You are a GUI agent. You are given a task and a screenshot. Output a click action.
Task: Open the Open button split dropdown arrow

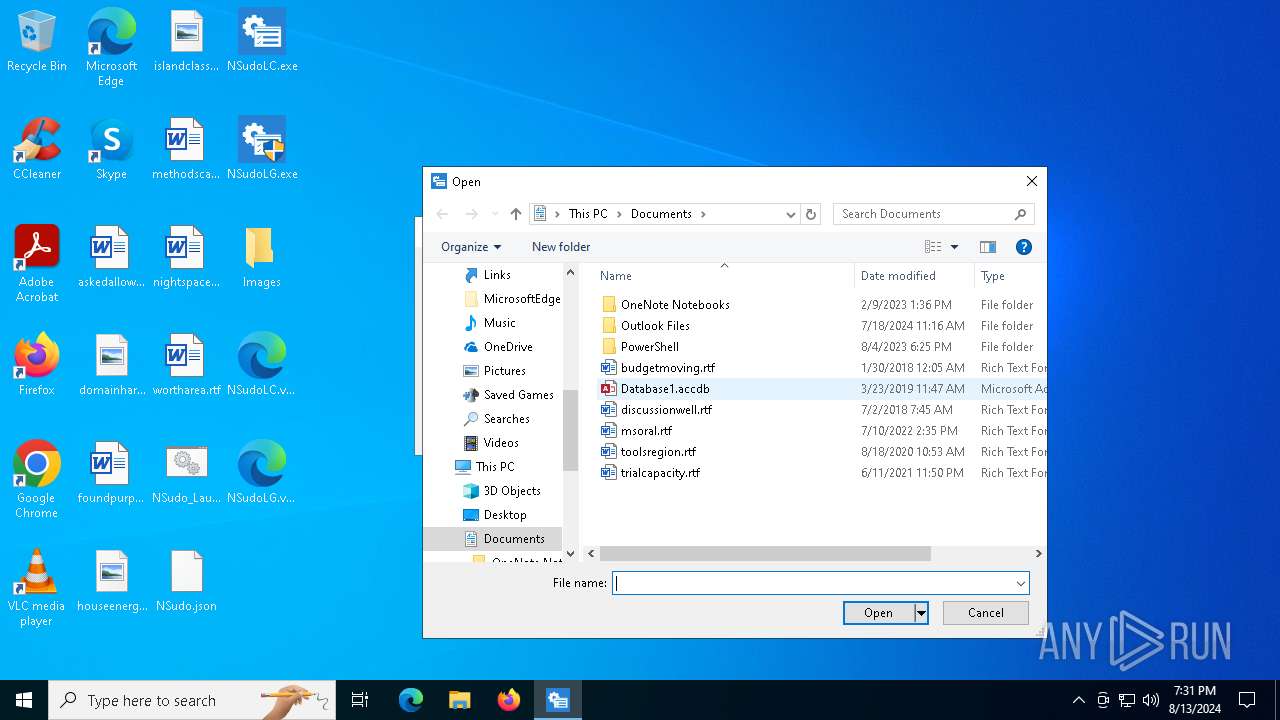(x=921, y=613)
